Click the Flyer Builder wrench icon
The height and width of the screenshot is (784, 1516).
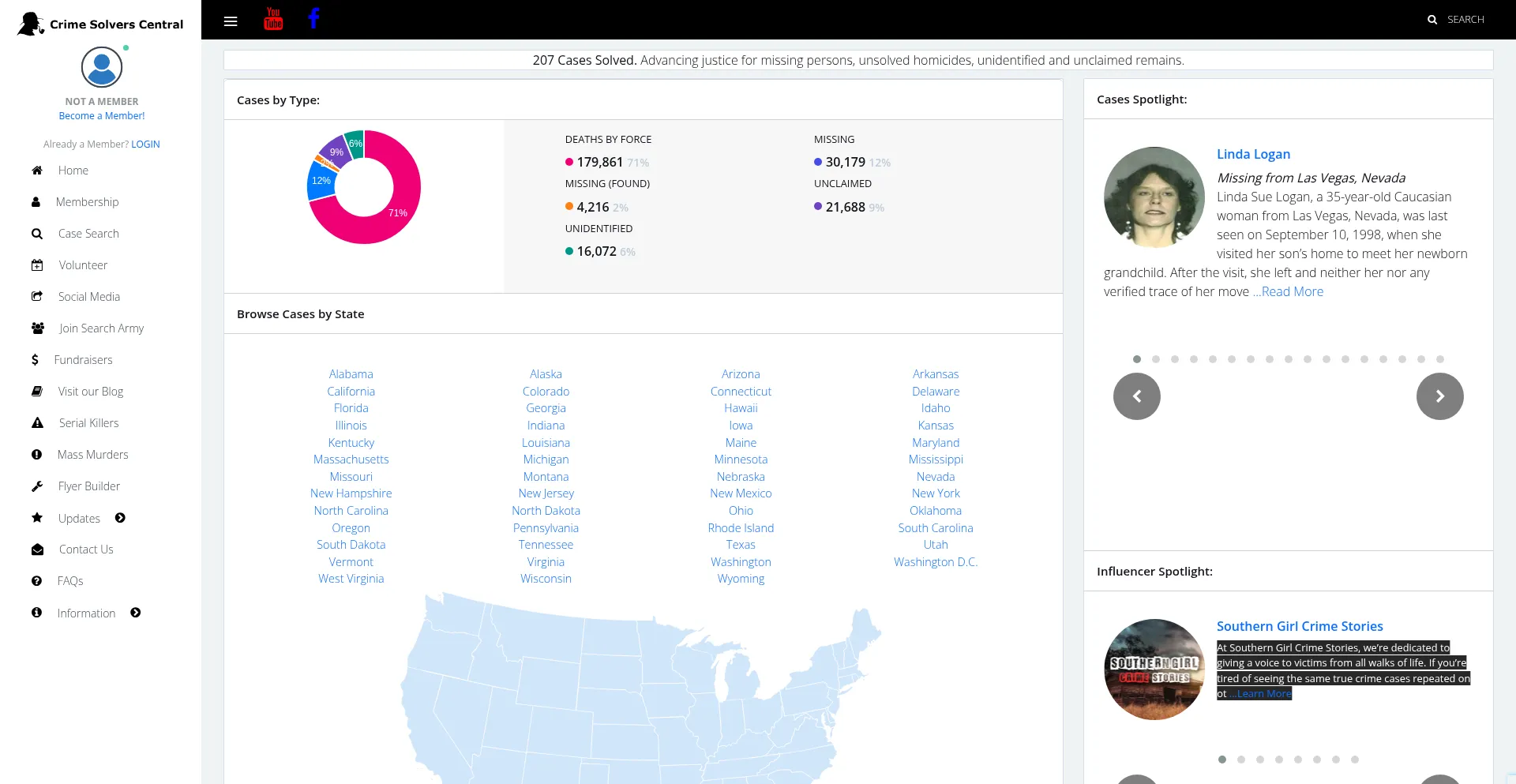[37, 486]
